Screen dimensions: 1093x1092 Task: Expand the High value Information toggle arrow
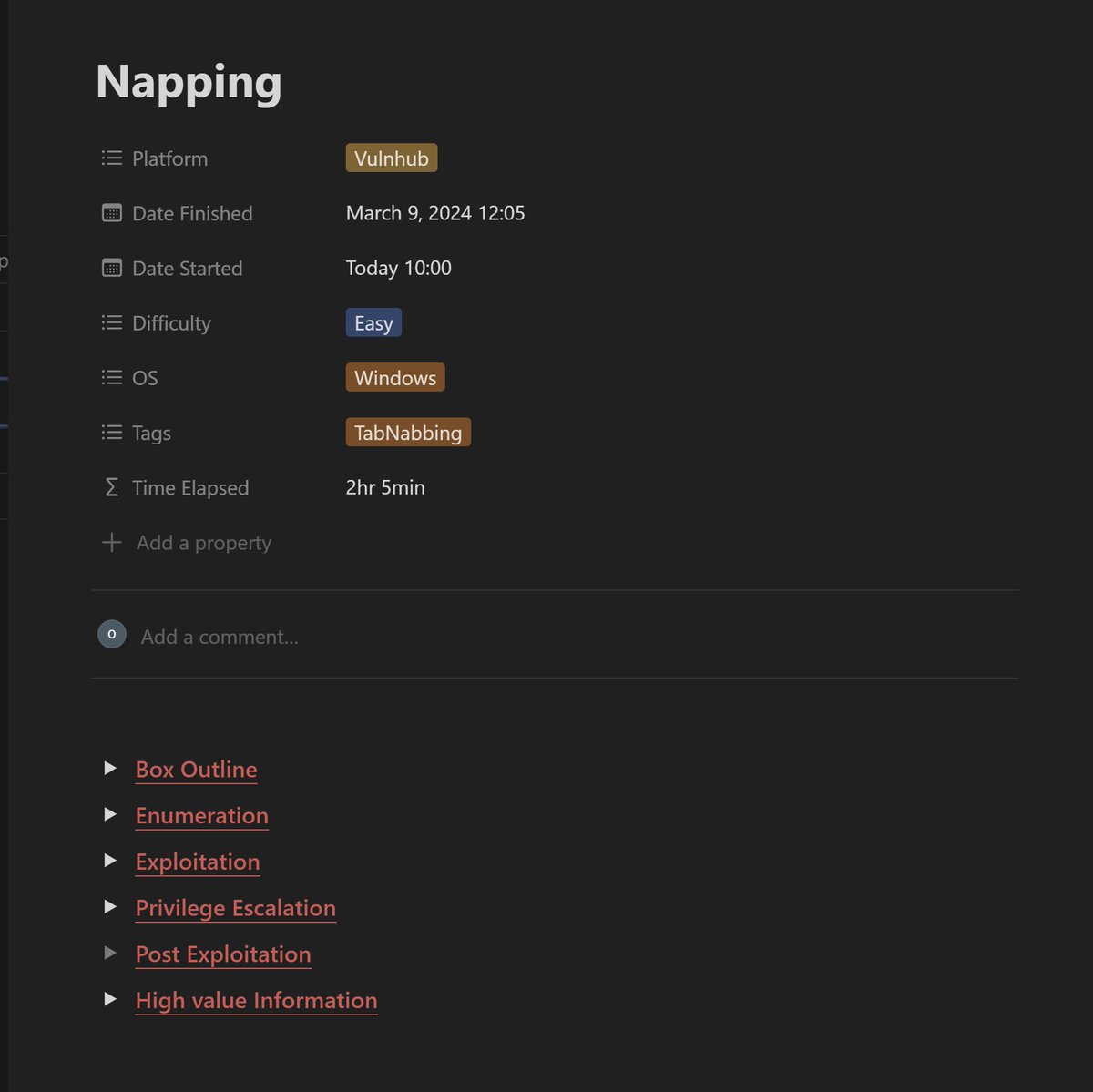point(110,999)
